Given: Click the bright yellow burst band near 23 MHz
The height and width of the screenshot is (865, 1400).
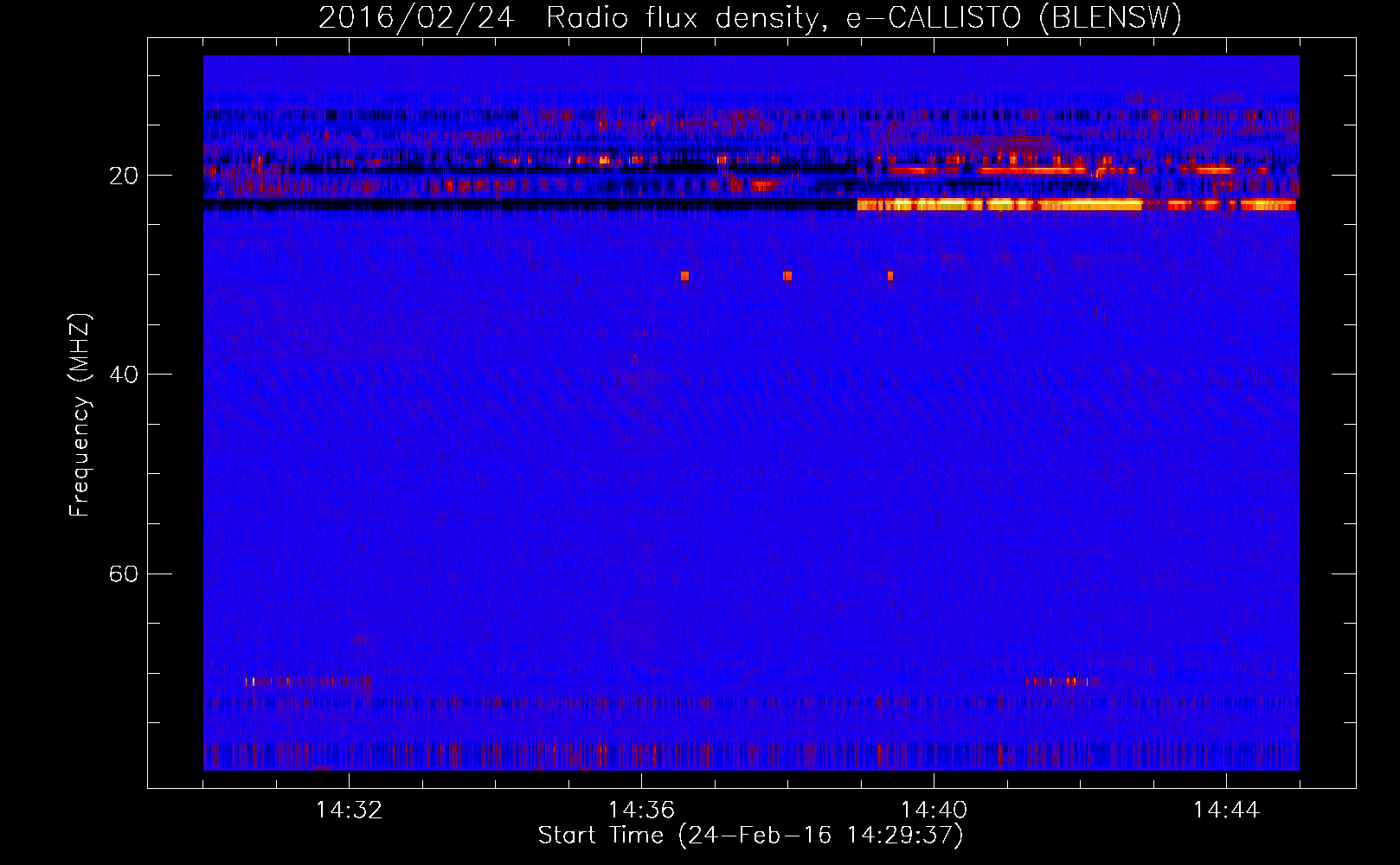Looking at the screenshot, I should point(1076,205).
